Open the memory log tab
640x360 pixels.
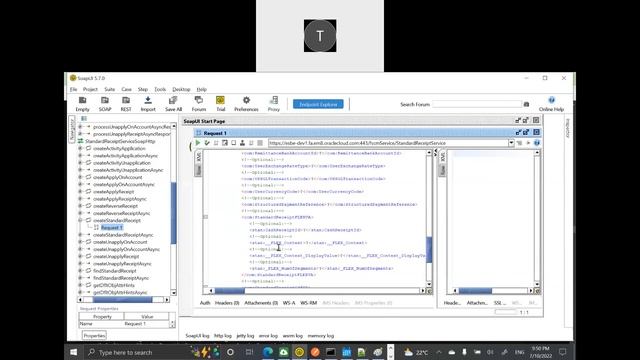pyautogui.click(x=321, y=336)
